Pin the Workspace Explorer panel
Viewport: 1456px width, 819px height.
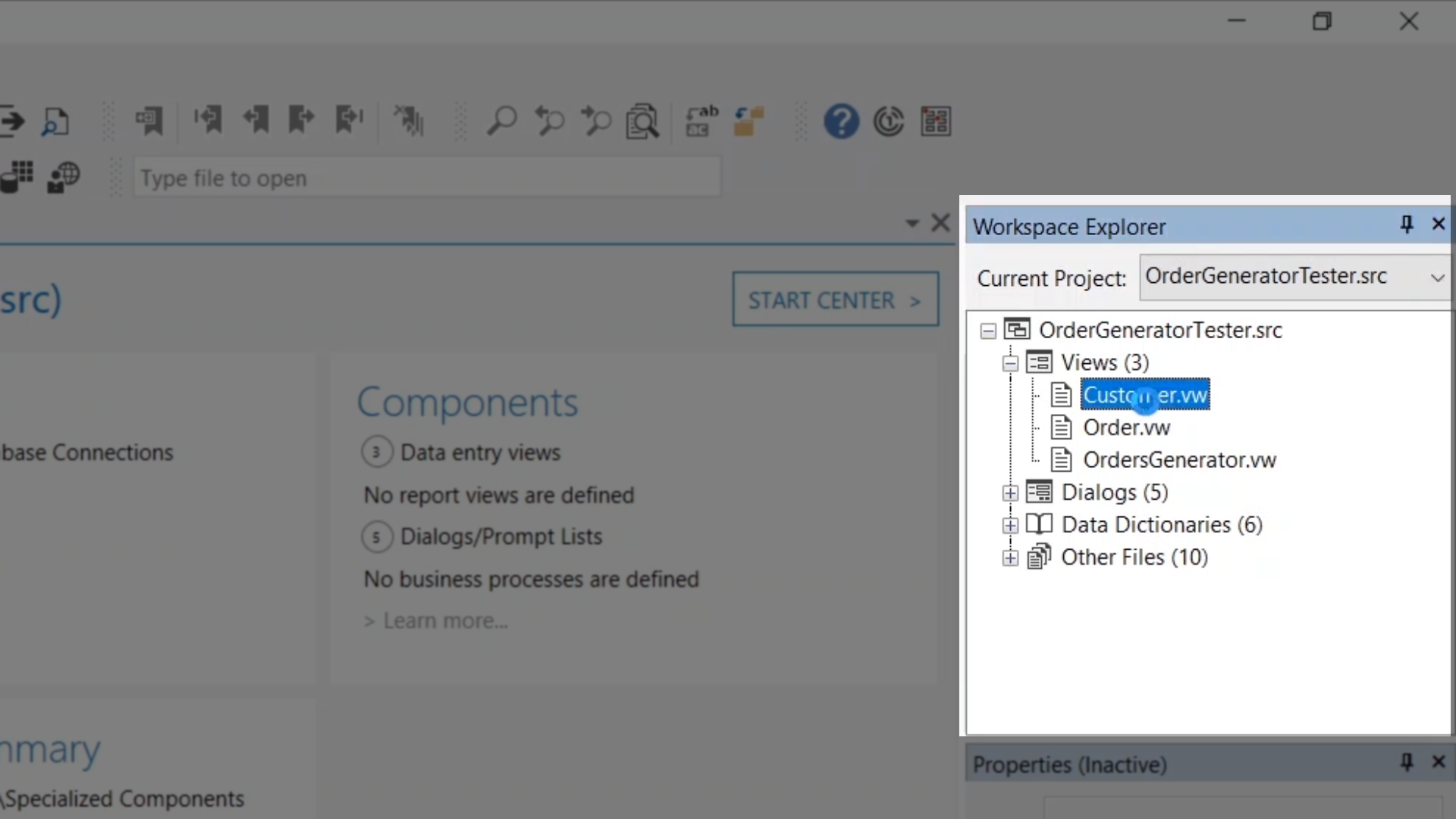[1406, 224]
